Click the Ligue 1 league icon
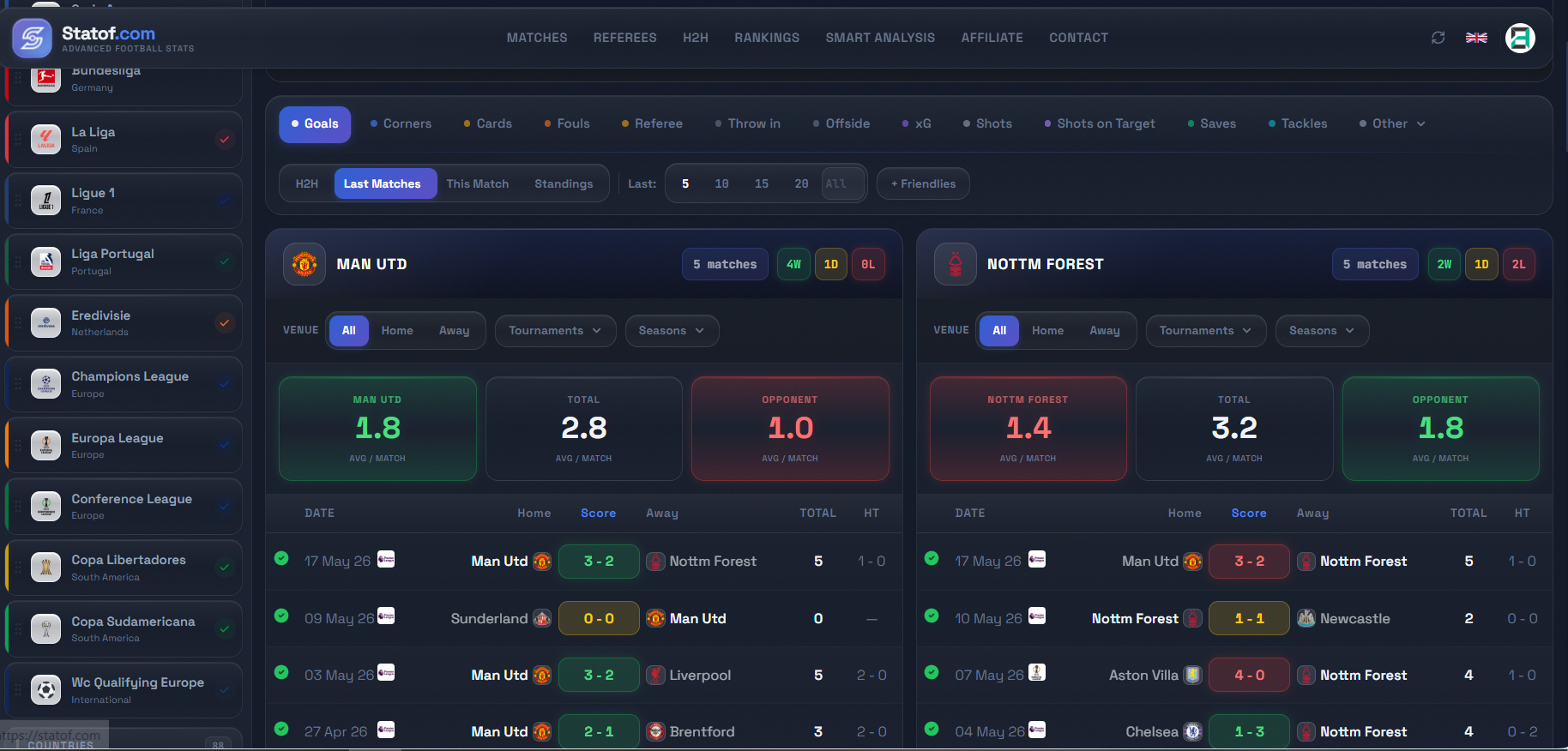1568x751 pixels. pyautogui.click(x=46, y=200)
